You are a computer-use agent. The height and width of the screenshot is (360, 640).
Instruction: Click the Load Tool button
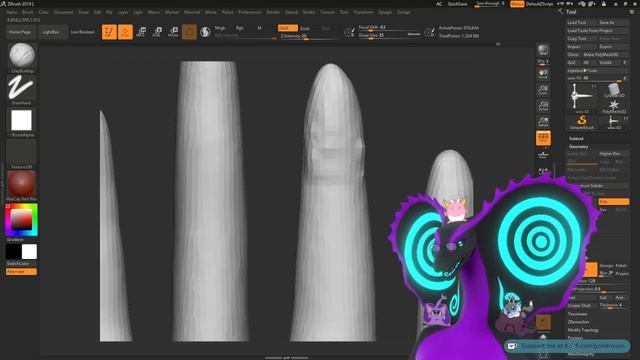tap(582, 23)
